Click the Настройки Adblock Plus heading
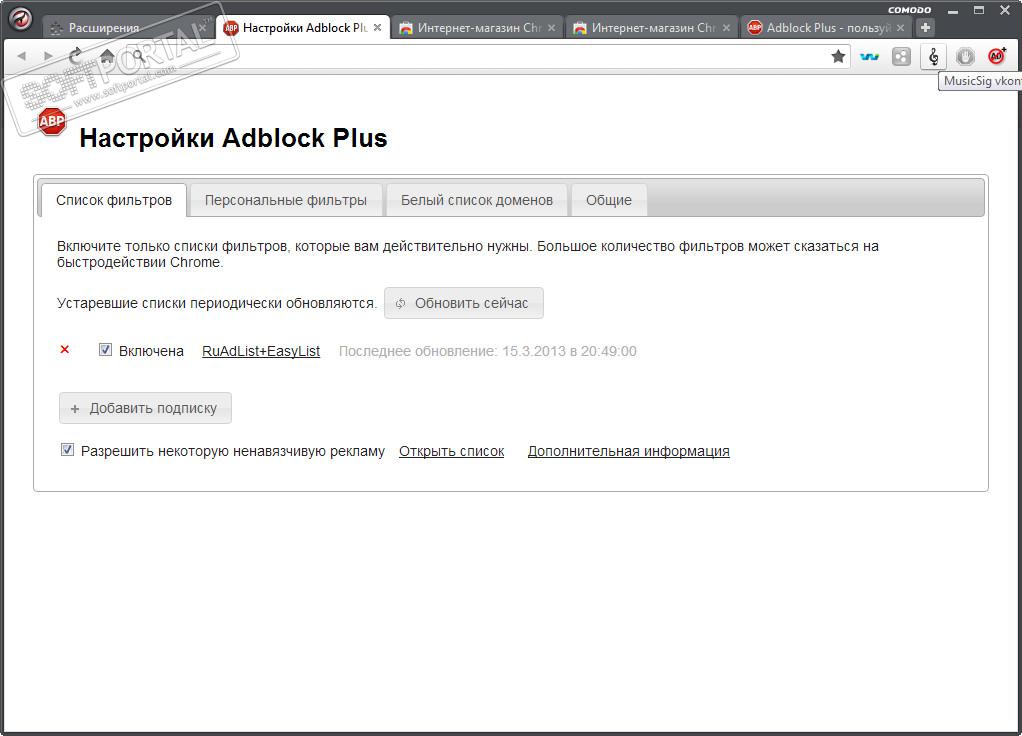1022x736 pixels. 233,138
